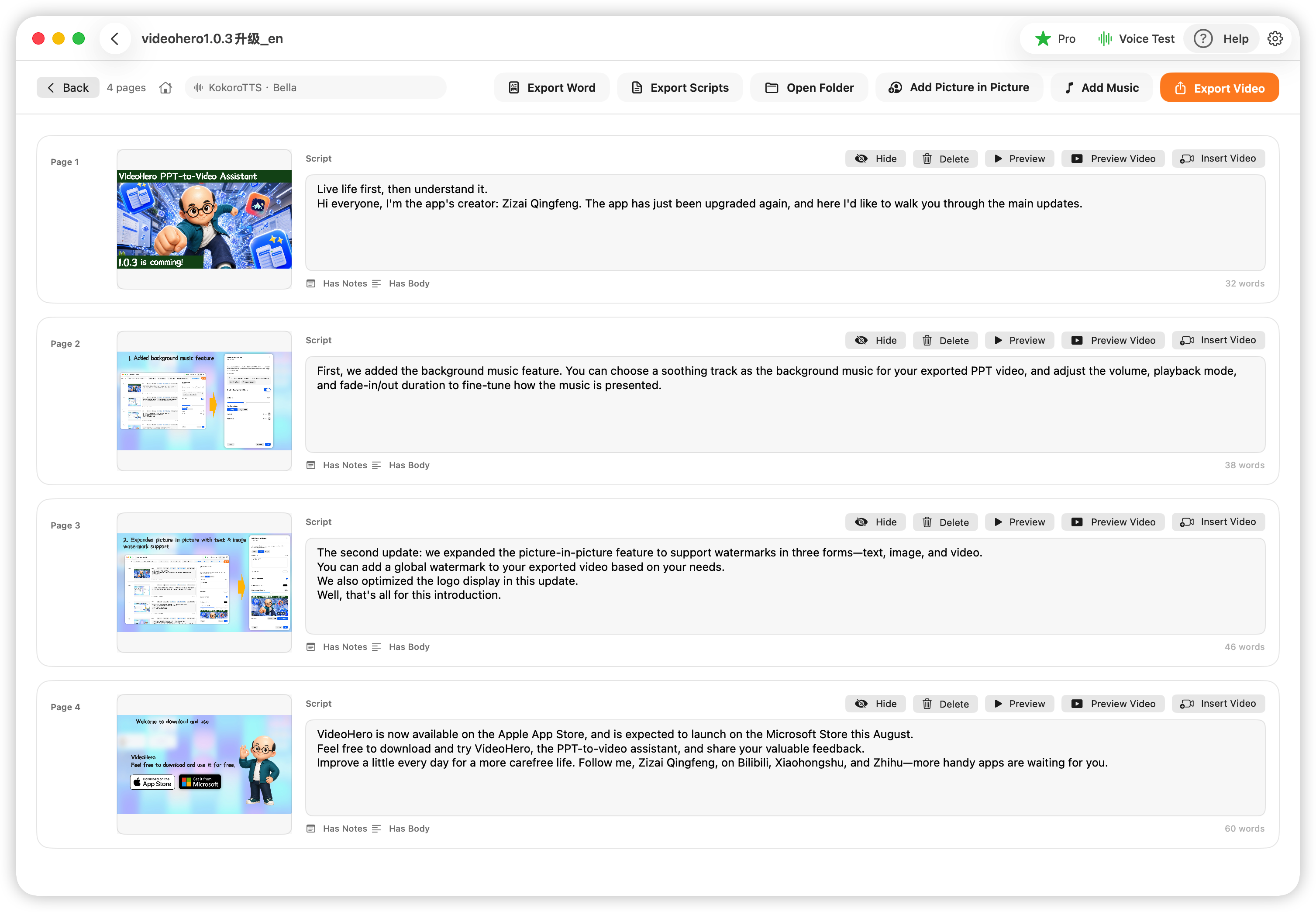The height and width of the screenshot is (912, 1316).
Task: Click Has Notes under Page 4 script
Action: [337, 829]
